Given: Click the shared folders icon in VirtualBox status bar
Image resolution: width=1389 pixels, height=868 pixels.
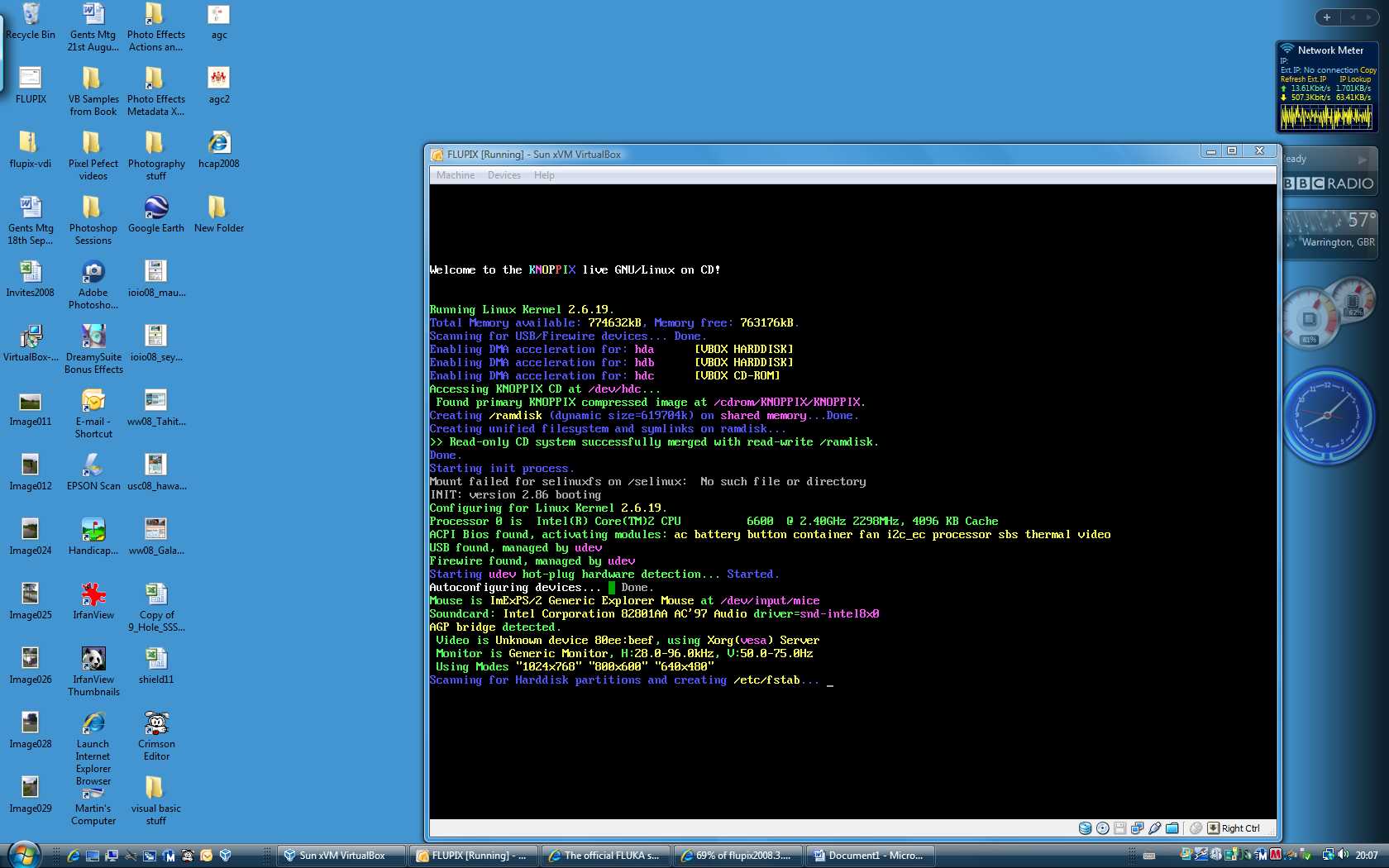Looking at the screenshot, I should 1172,828.
